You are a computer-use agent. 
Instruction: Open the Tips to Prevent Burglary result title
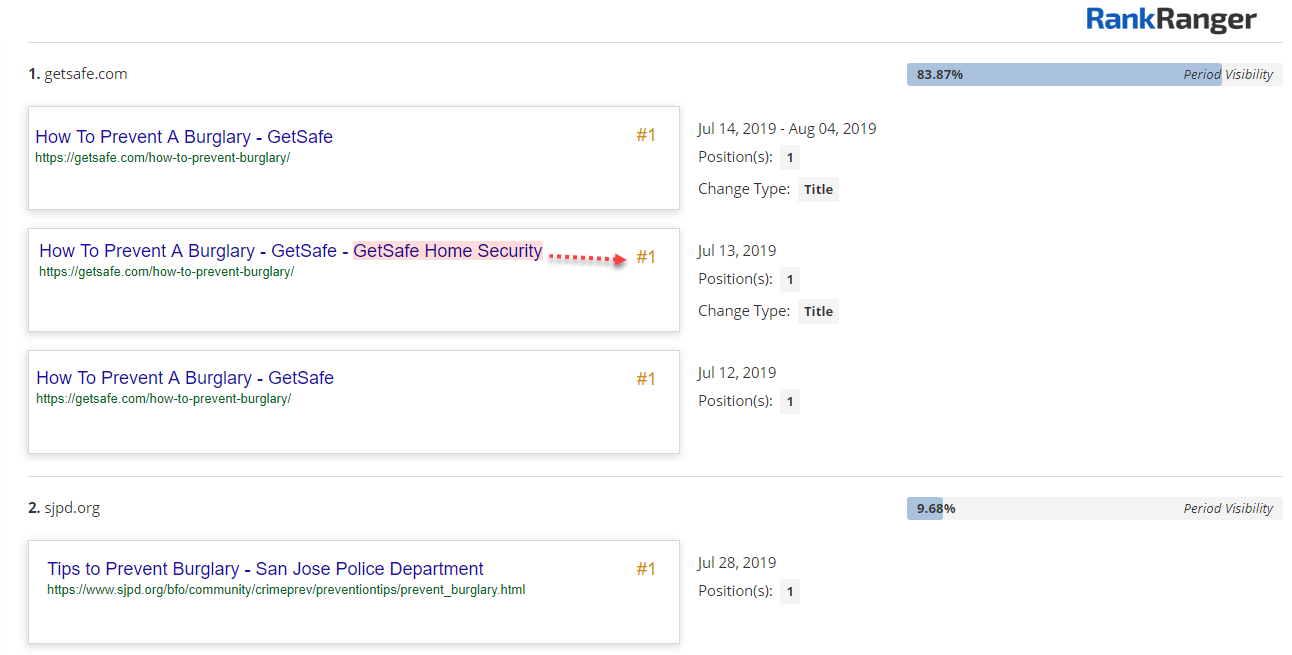(x=265, y=569)
